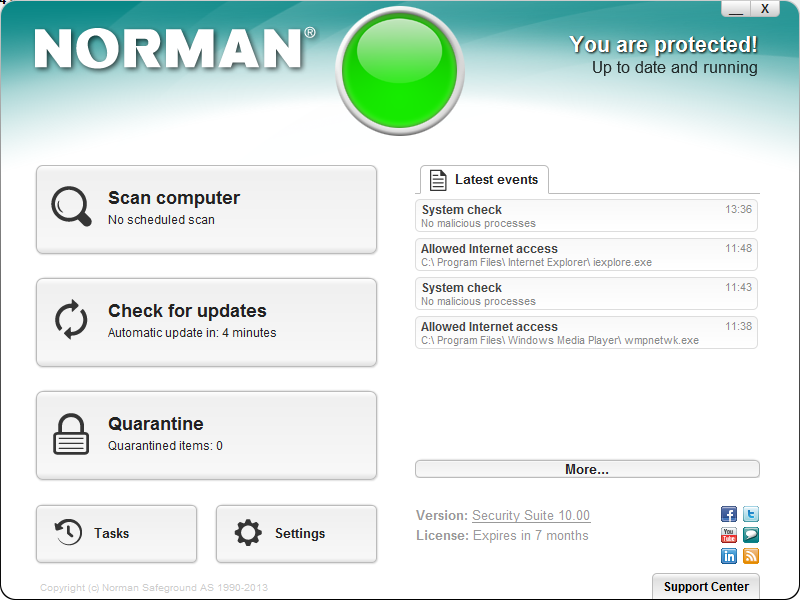Select the wmpnetwk.exe Allowed Internet access event
The image size is (800, 600).
(x=586, y=333)
